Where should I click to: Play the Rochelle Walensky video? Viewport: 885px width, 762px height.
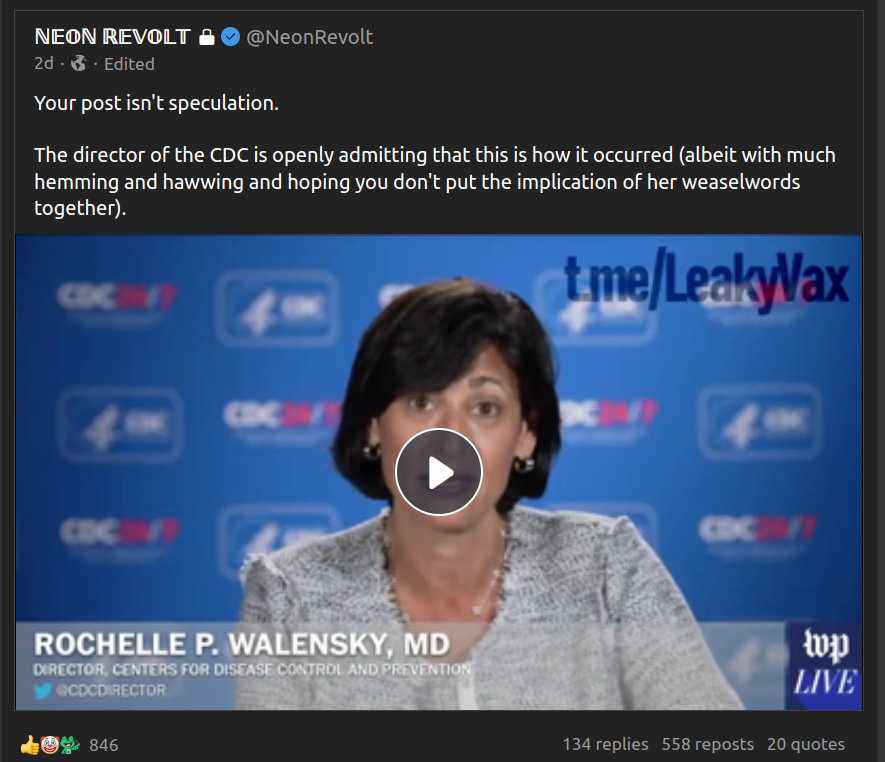(439, 472)
